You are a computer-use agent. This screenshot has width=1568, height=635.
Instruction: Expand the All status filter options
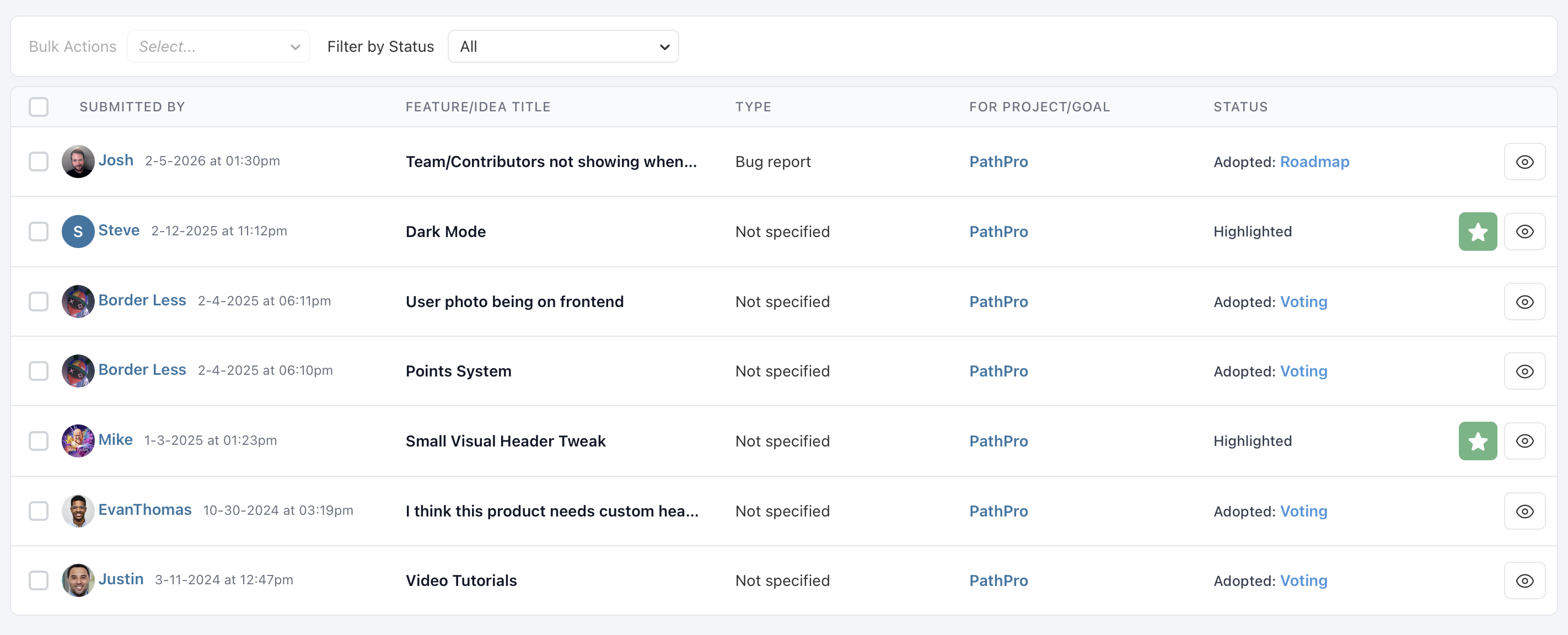pos(562,46)
